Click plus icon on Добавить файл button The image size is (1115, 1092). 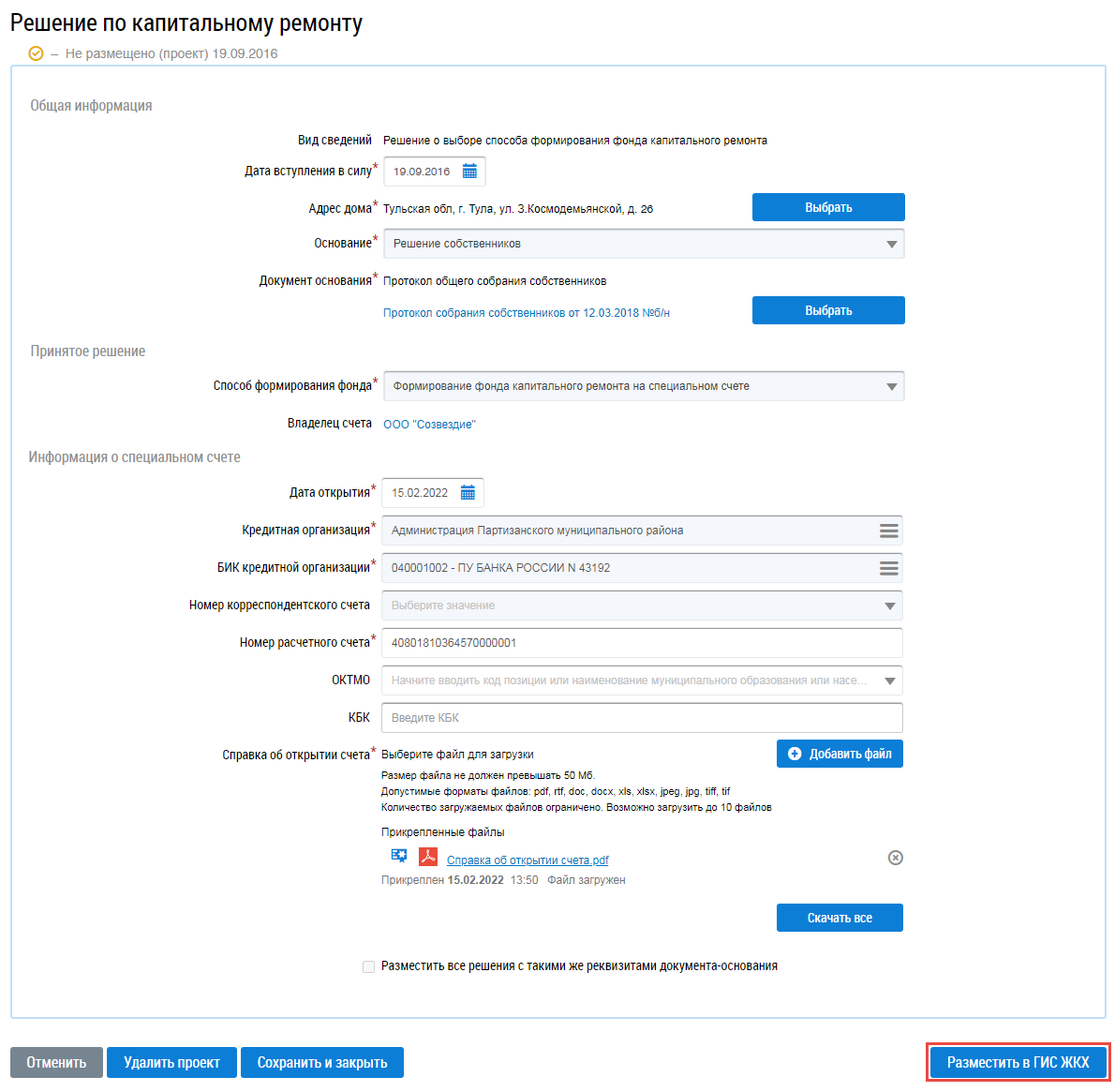tap(795, 754)
